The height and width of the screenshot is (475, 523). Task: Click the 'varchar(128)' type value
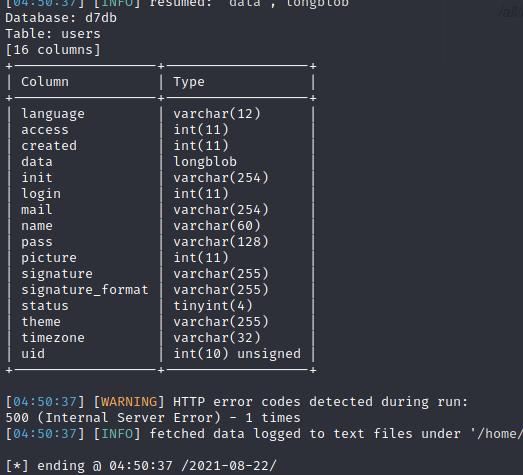tap(221, 242)
